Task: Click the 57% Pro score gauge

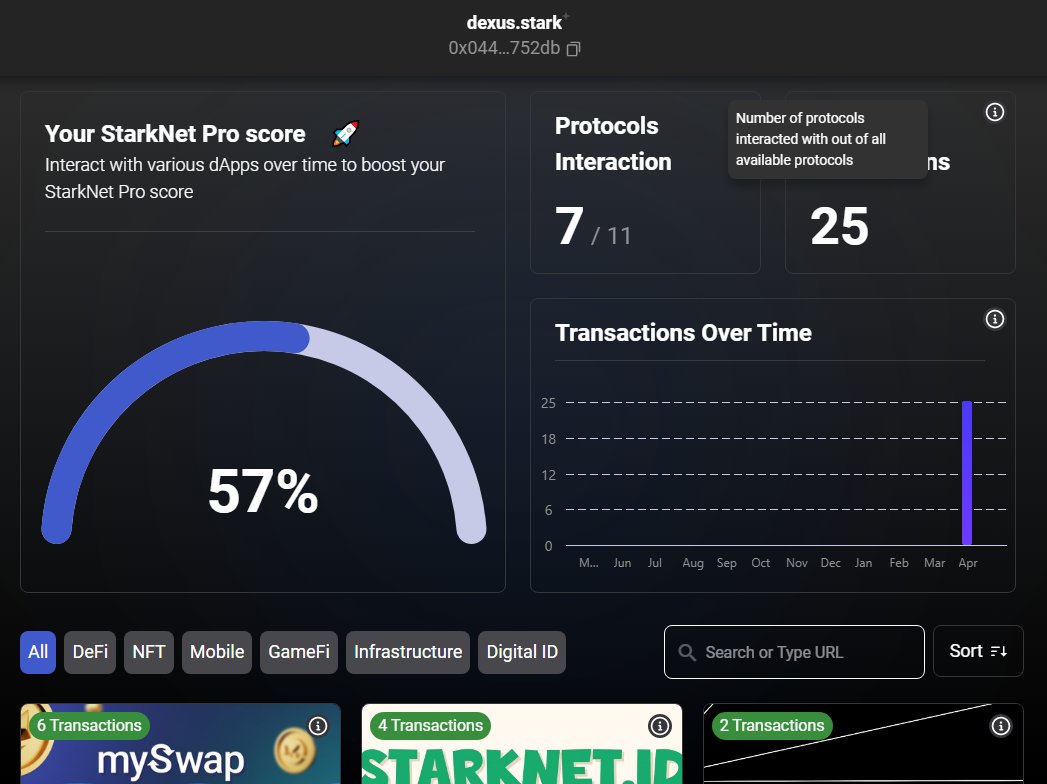Action: (262, 490)
